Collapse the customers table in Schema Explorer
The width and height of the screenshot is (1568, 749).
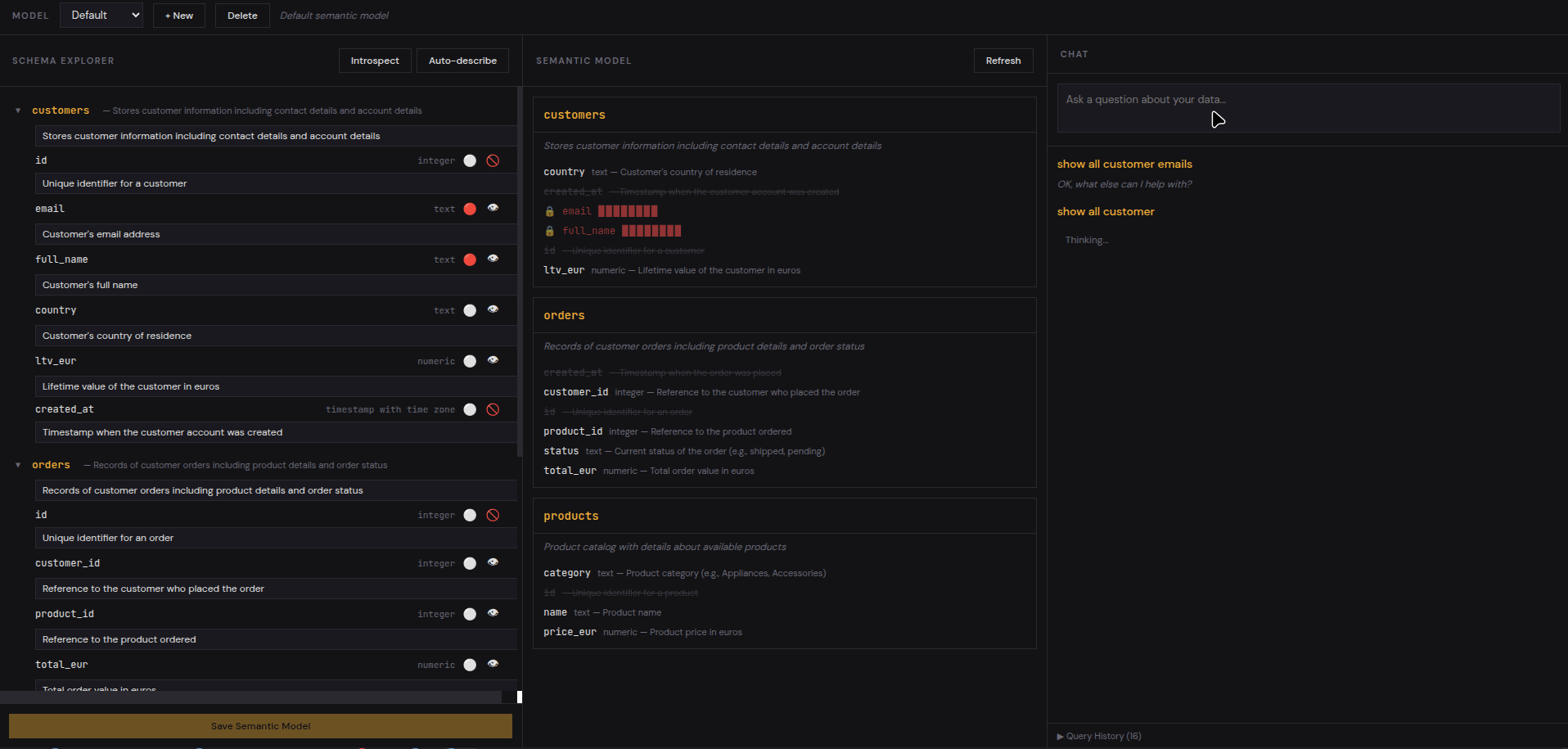click(18, 111)
